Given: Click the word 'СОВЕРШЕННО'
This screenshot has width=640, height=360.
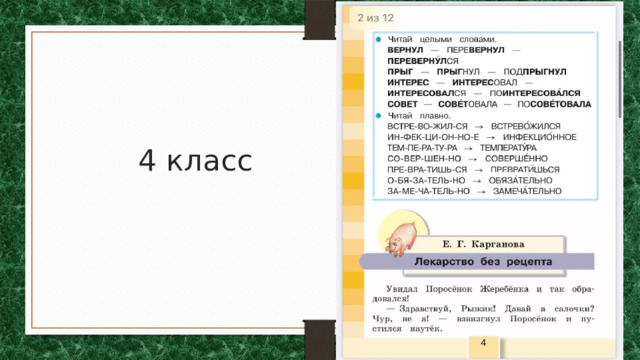Looking at the screenshot, I should point(516,159).
